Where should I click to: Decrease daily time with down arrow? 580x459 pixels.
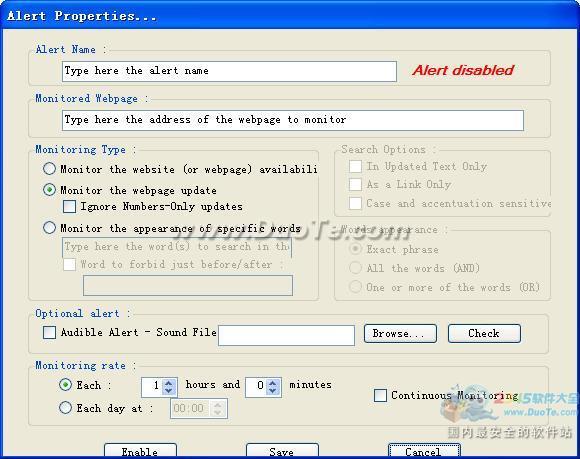click(218, 413)
